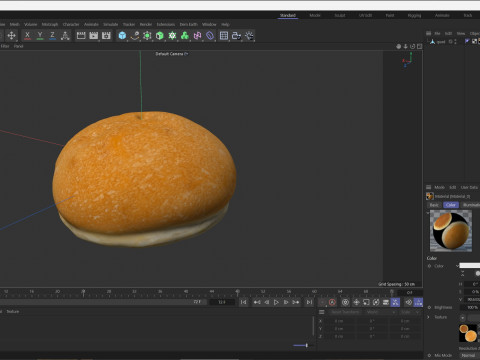Viewport: 480px width, 360px height.
Task: Click Render to Picture Viewer icon
Action: pyautogui.click(x=94, y=36)
